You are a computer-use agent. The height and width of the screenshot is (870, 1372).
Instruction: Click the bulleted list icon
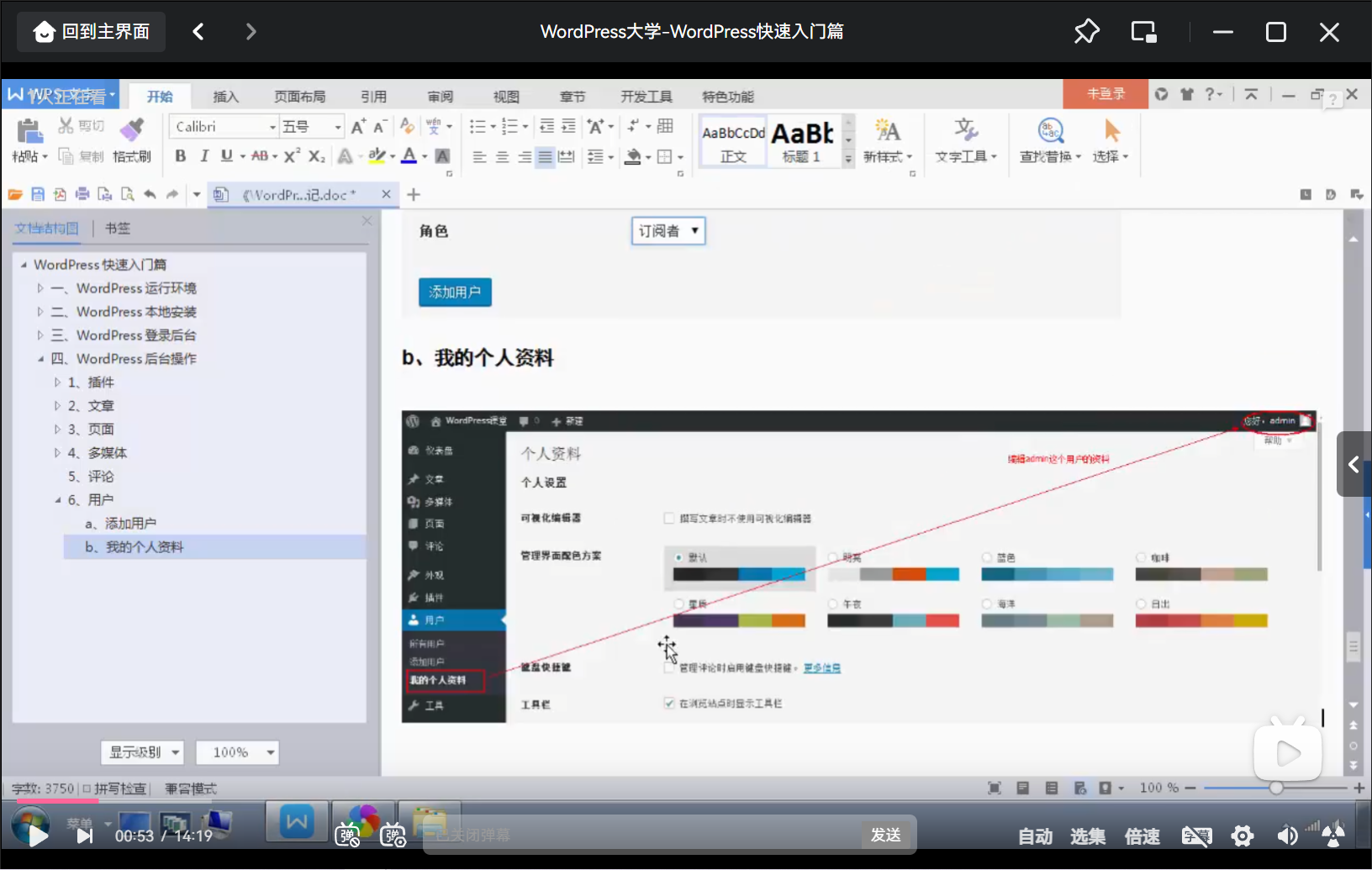tap(478, 126)
